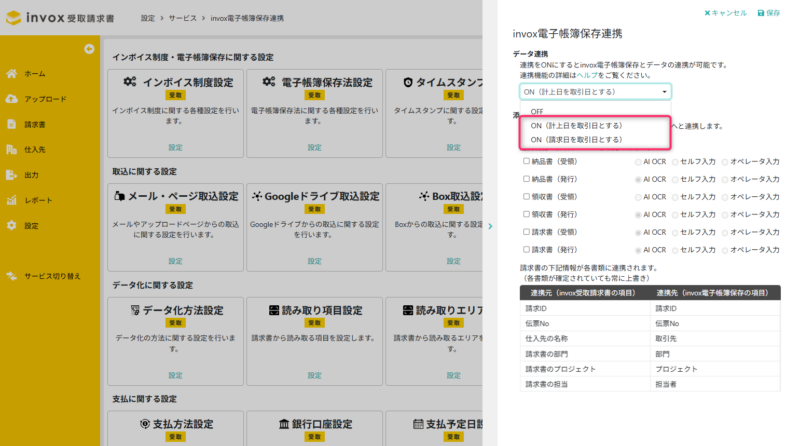Viewport: 800px width, 446px height.
Task: Check the 領収書（受領） checkbox
Action: coord(526,196)
